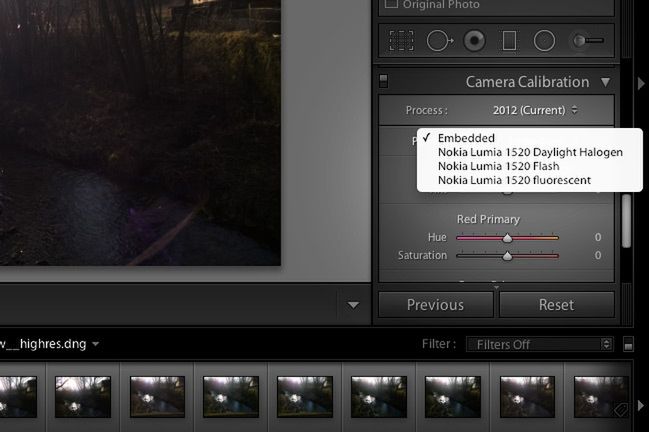
Task: Click the right panel scrollbar
Action: (627, 221)
